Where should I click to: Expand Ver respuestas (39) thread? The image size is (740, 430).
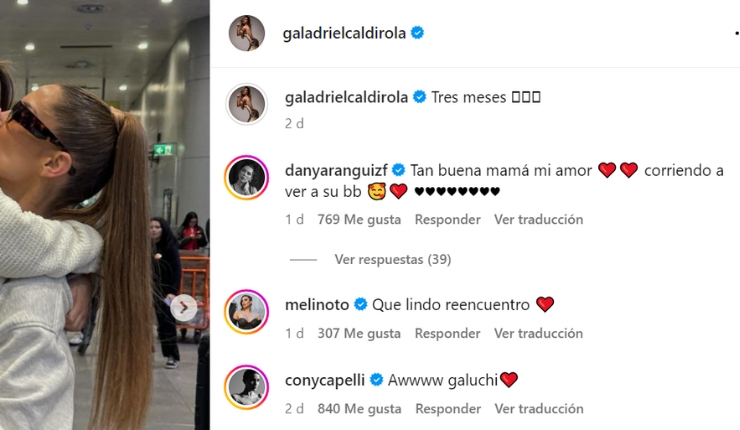coord(393,259)
